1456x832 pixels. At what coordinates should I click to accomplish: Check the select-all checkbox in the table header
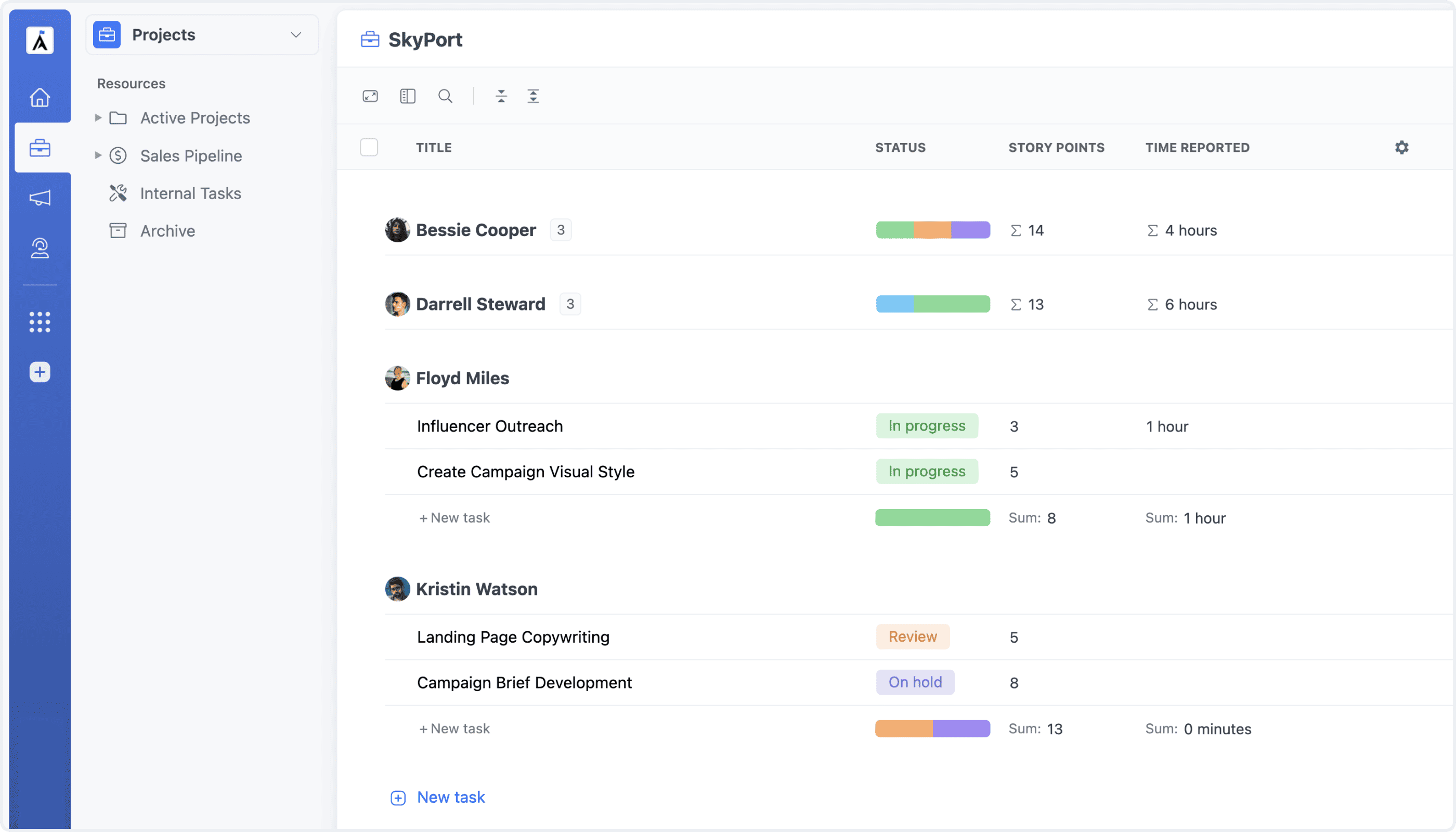pos(369,147)
